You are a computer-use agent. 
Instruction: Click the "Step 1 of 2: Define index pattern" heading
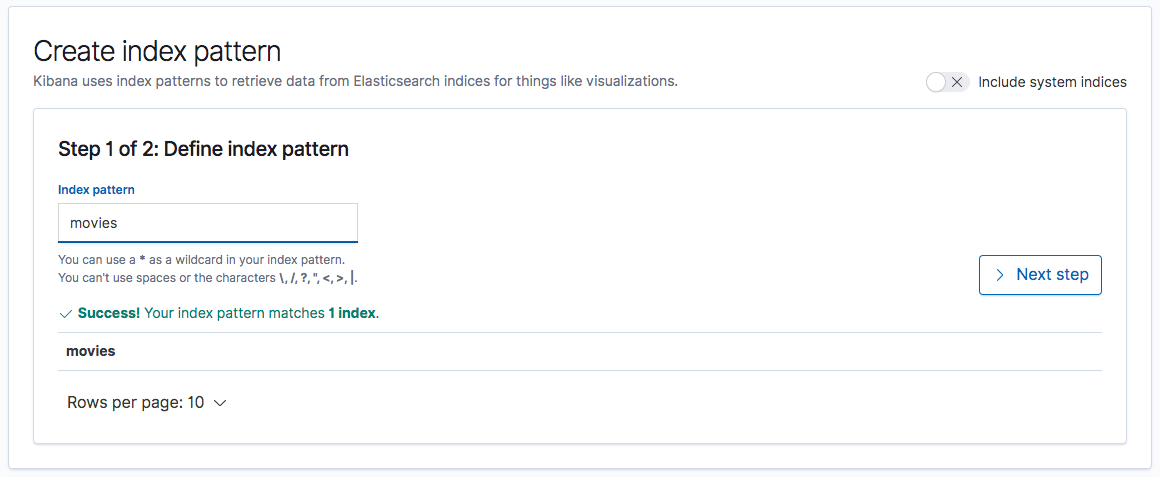pos(203,150)
